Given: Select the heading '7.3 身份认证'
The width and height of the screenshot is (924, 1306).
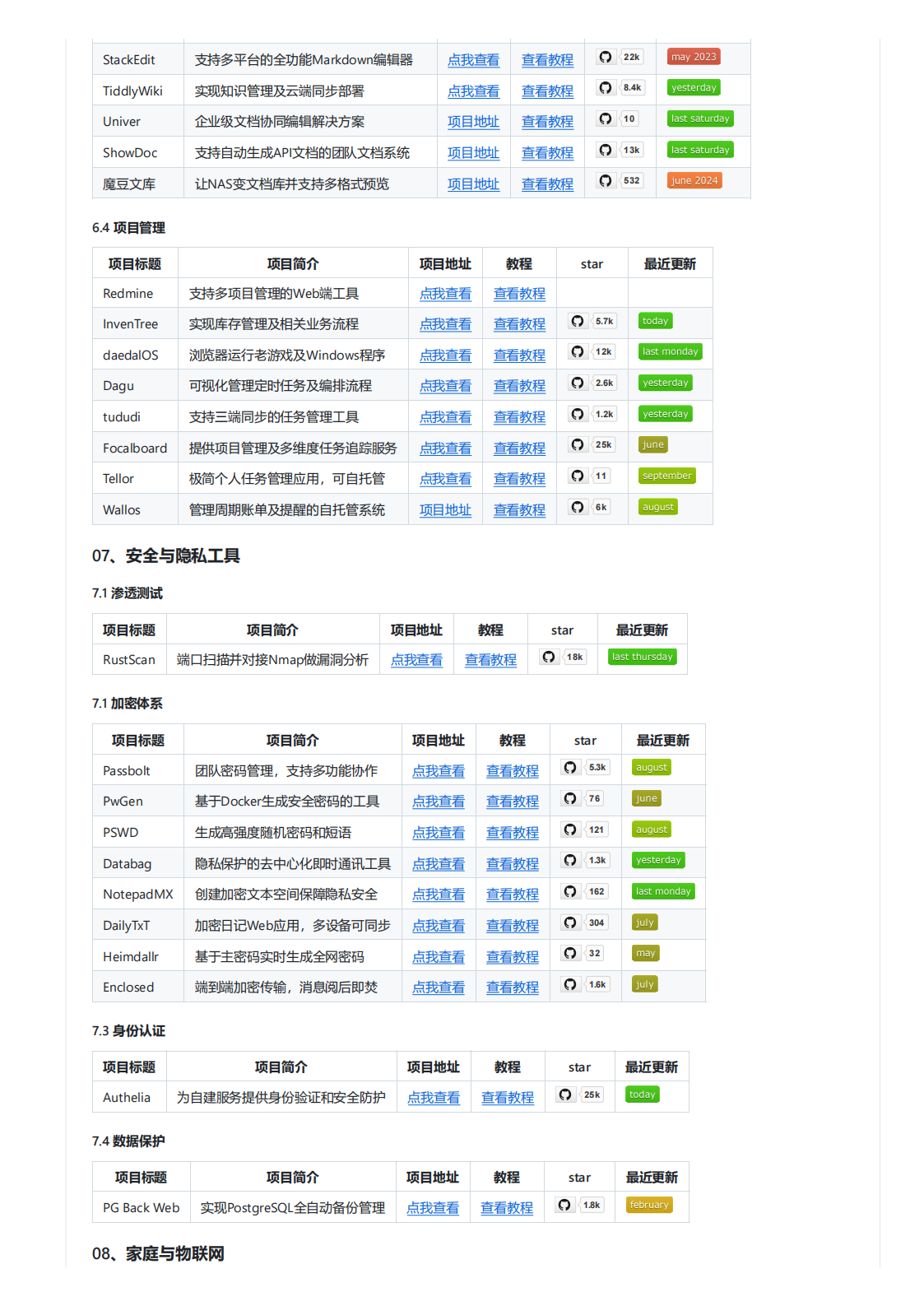Looking at the screenshot, I should point(128,1031).
